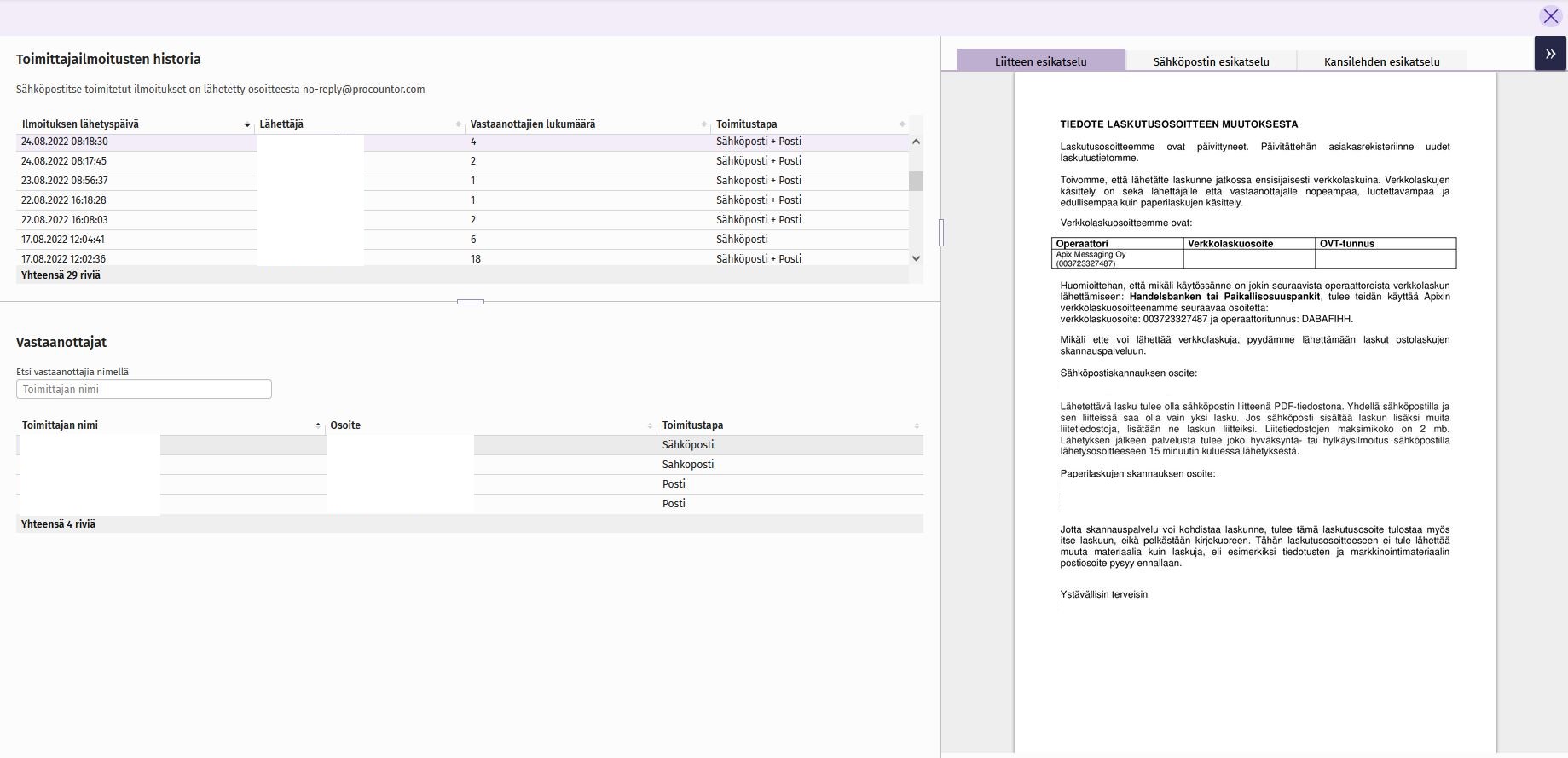Select row dated 23.08.2022 08:56:37

point(463,181)
